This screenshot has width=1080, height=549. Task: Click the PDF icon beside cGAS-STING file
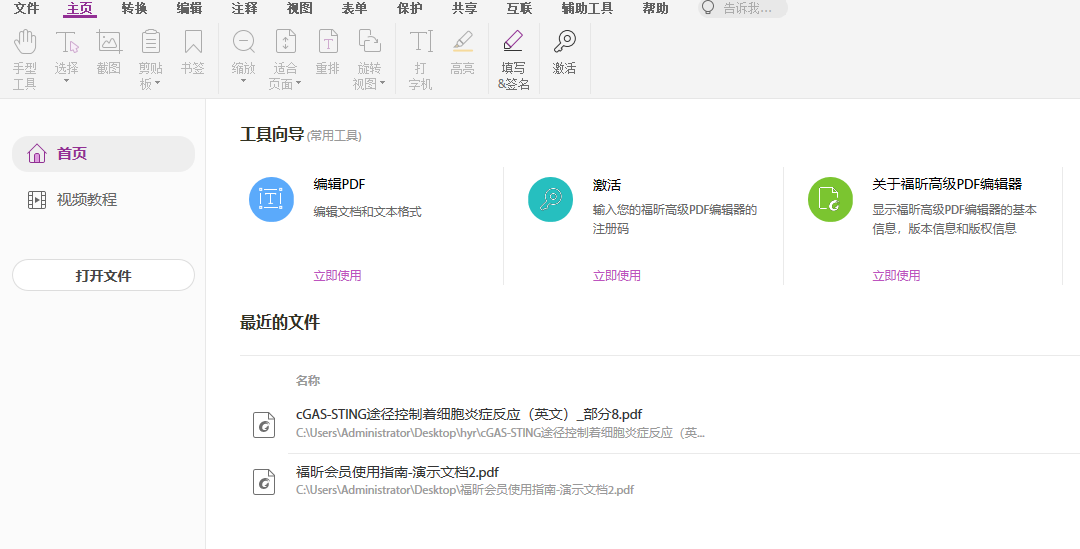pos(264,425)
